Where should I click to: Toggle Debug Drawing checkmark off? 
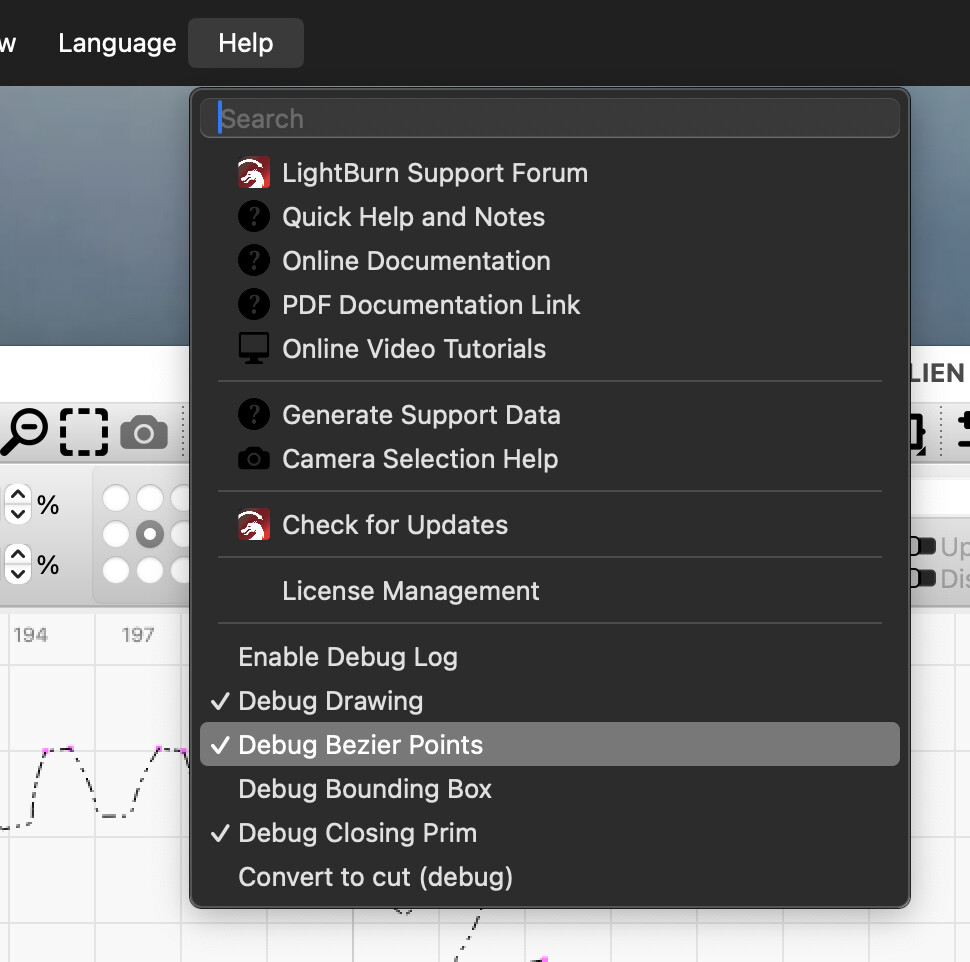point(549,701)
